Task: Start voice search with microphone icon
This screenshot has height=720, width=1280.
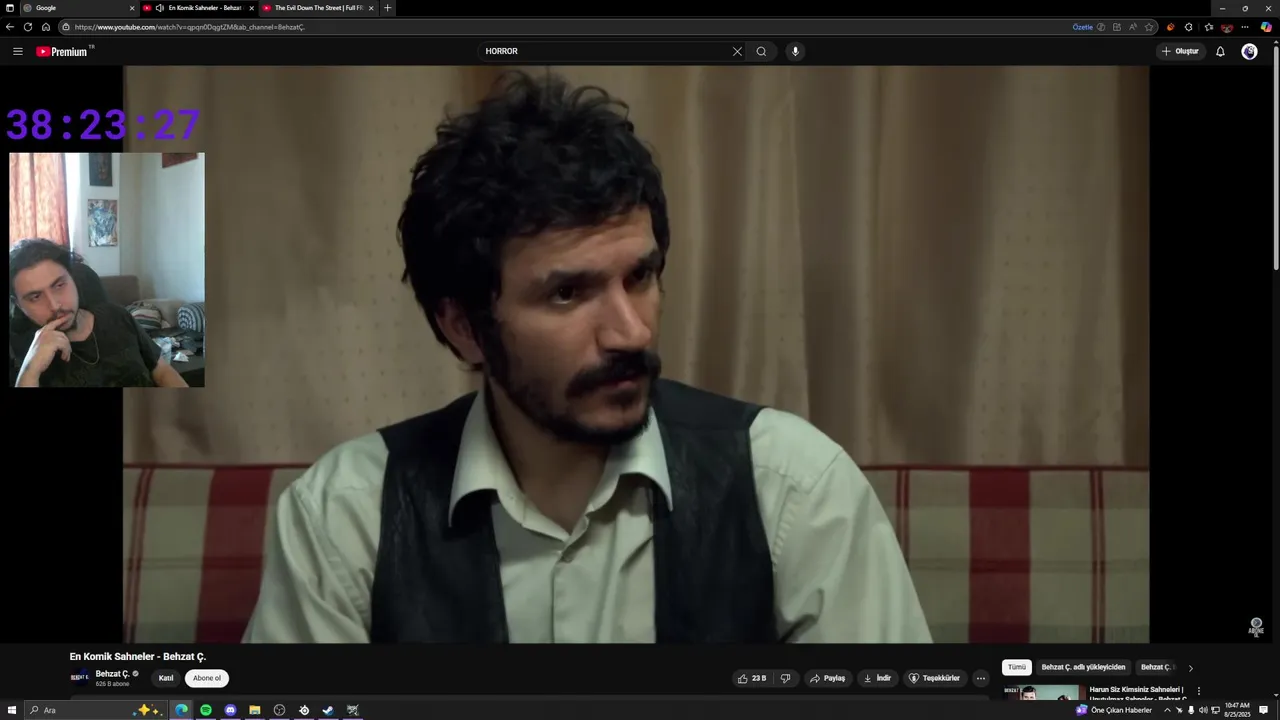Action: click(x=795, y=51)
